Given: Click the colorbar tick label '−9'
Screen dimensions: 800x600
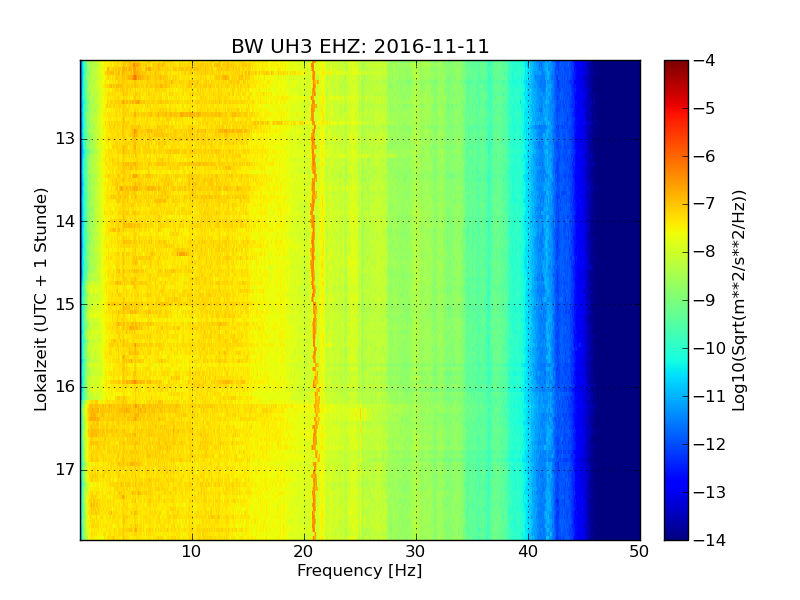Looking at the screenshot, I should point(705,300).
